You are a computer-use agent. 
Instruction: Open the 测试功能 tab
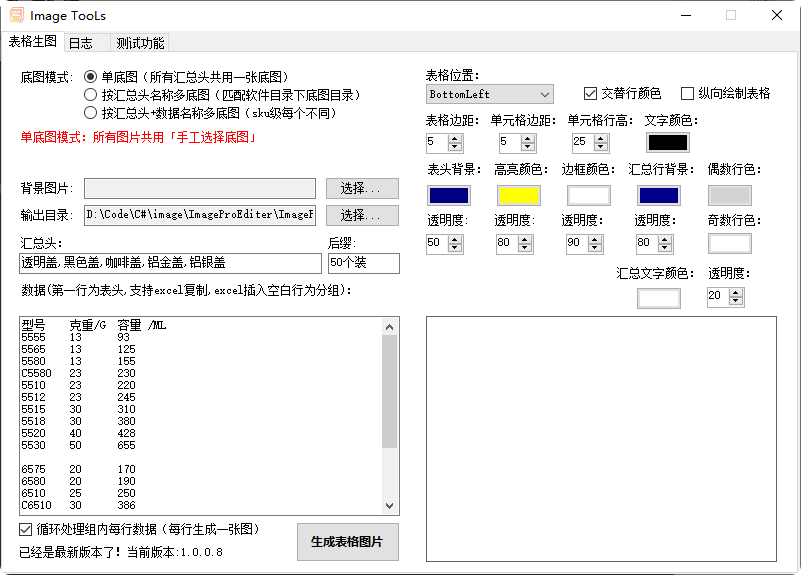point(140,43)
